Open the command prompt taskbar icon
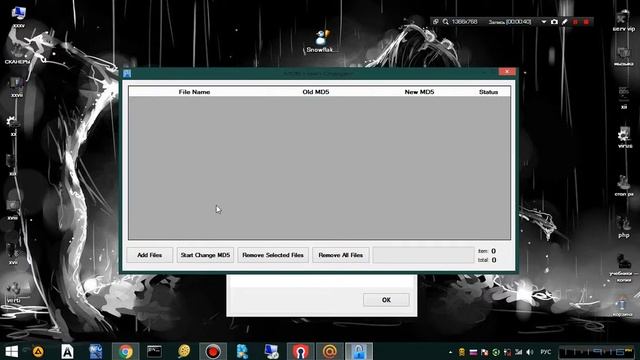640x360 pixels. pyautogui.click(x=155, y=351)
